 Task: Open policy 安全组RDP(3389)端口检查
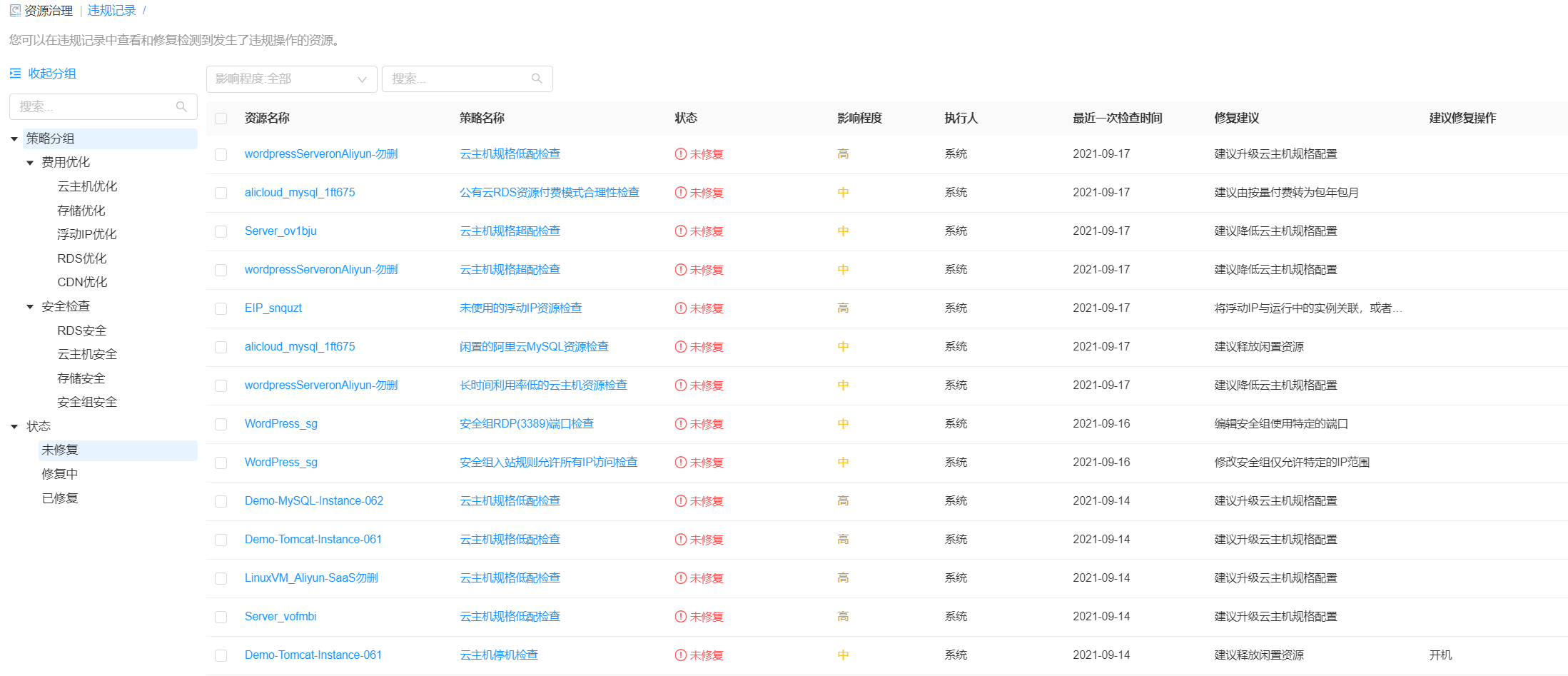[x=527, y=424]
